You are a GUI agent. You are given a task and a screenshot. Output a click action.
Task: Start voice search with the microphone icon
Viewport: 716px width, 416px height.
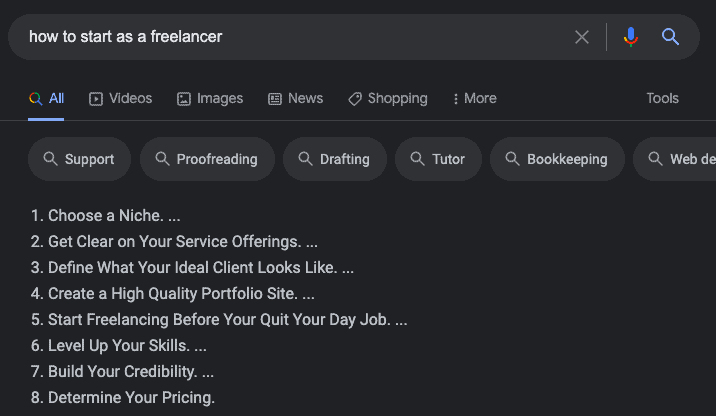pos(631,37)
